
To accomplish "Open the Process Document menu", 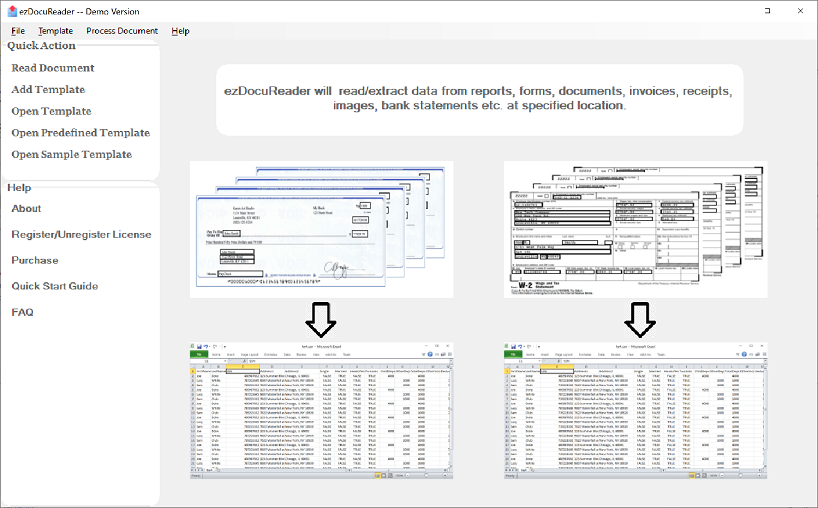I will [x=122, y=31].
